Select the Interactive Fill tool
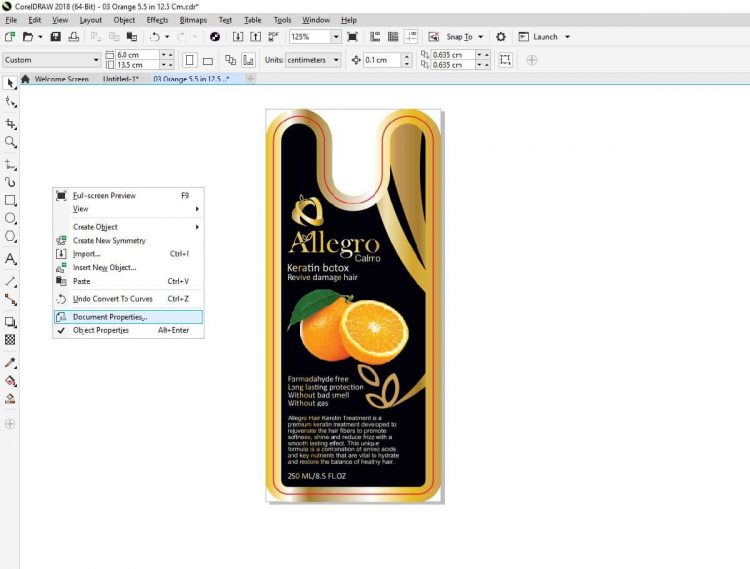The width and height of the screenshot is (750, 569). [10, 381]
